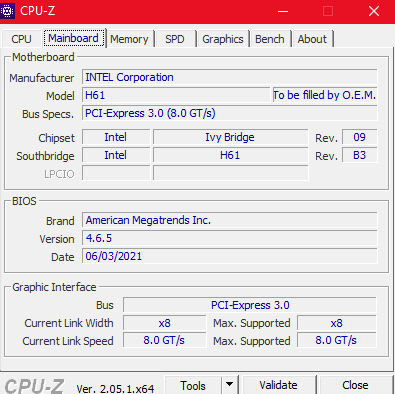Select the Mainboard tab
395x394 pixels.
tap(73, 38)
